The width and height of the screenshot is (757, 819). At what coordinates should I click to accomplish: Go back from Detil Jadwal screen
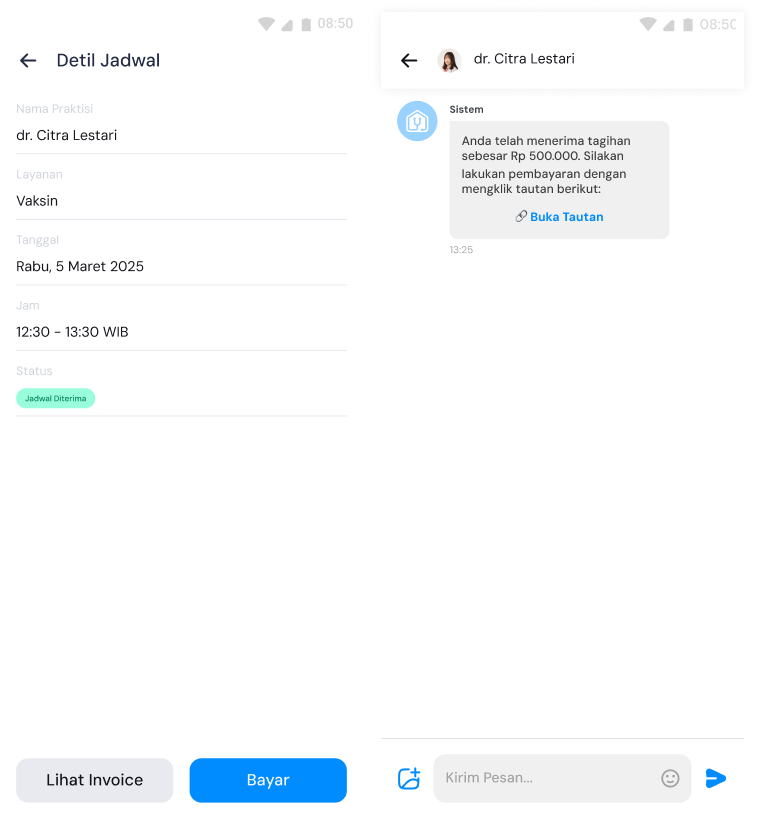28,61
